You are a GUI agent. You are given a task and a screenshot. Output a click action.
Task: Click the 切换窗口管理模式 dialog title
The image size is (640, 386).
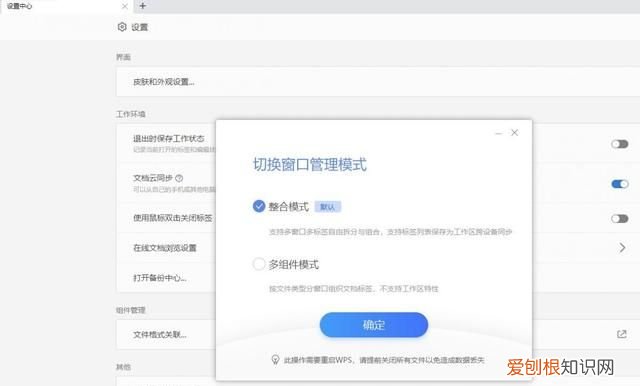tap(309, 164)
